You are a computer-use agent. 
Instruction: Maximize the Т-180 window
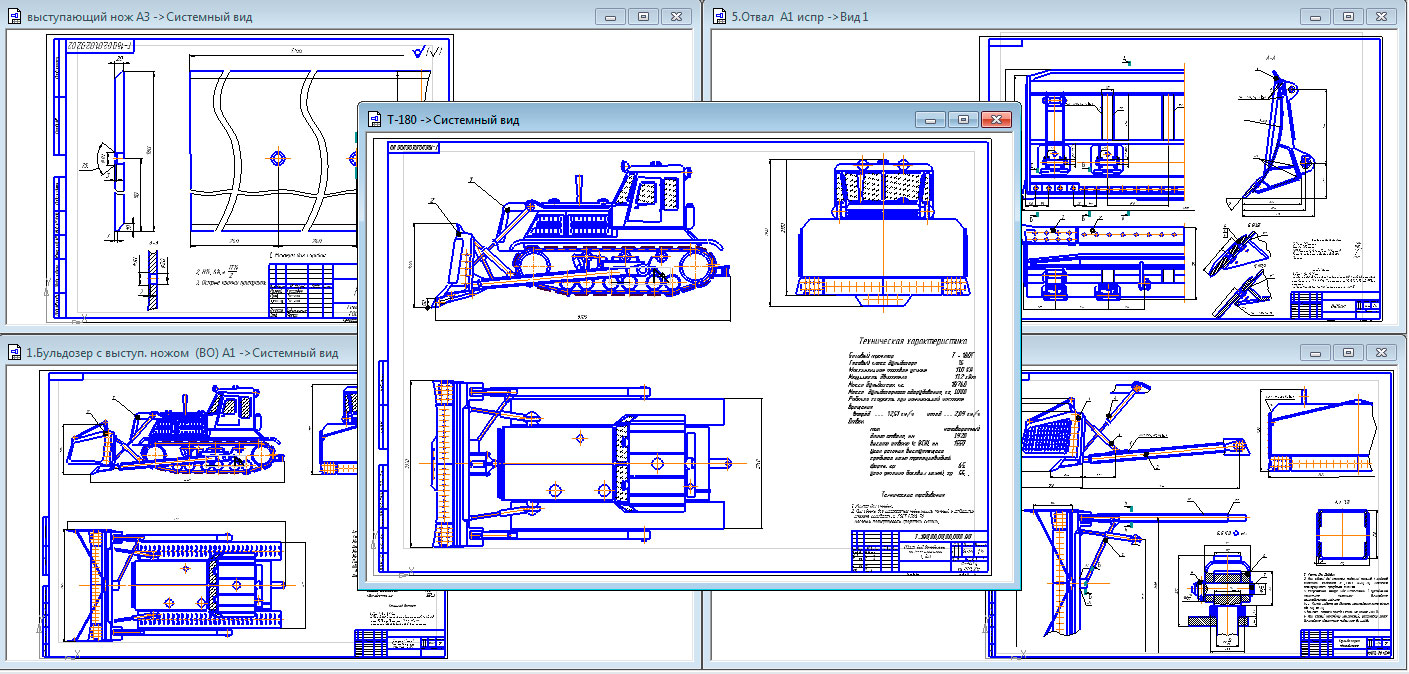click(x=963, y=120)
